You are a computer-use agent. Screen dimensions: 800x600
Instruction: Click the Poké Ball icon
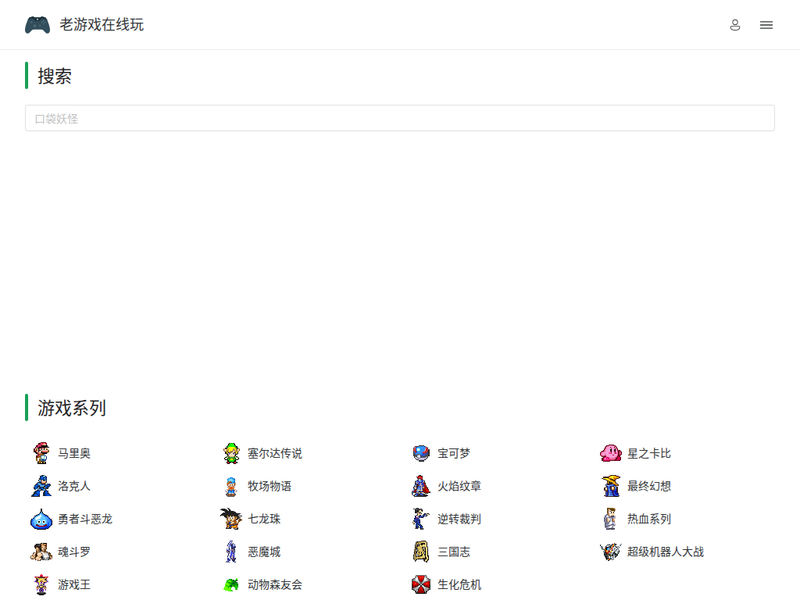421,453
